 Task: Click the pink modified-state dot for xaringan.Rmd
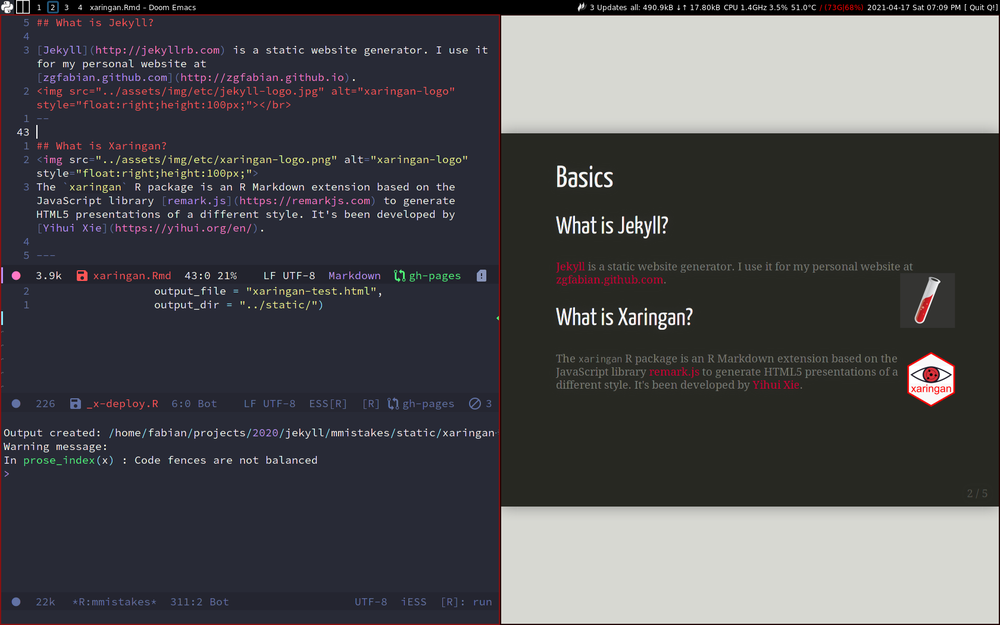coord(17,276)
